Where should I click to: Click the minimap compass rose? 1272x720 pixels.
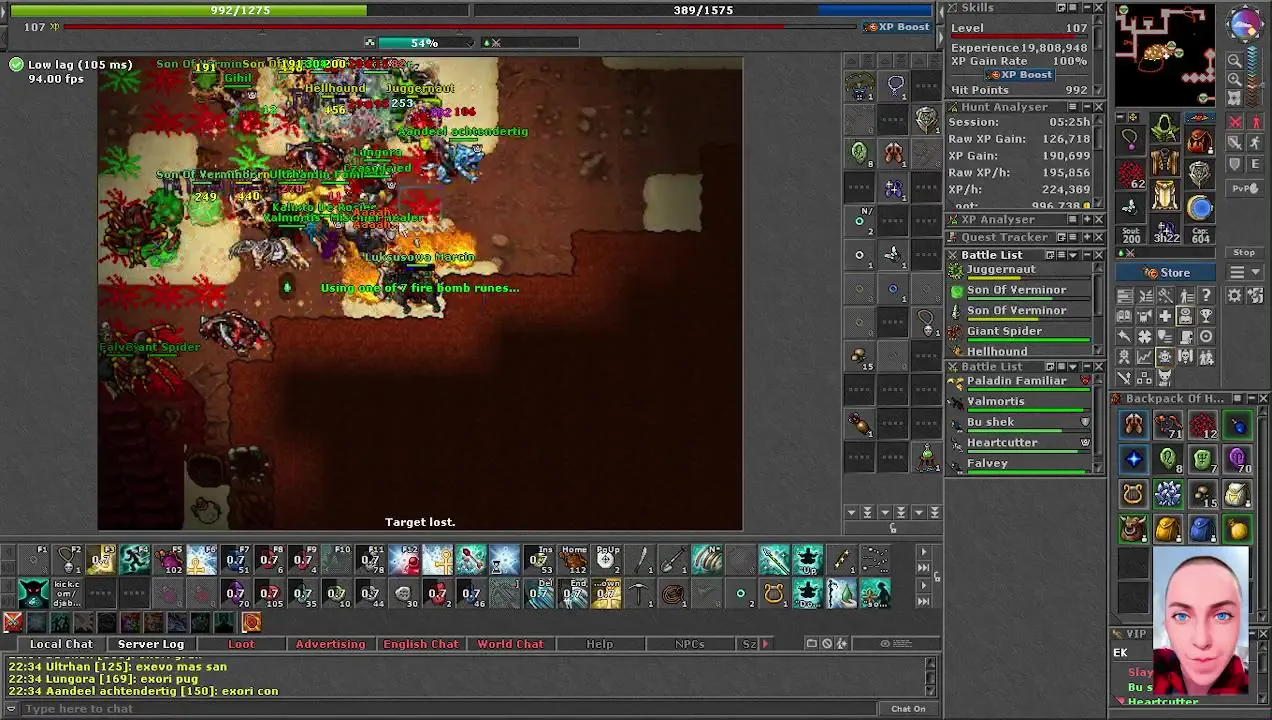click(1245, 24)
